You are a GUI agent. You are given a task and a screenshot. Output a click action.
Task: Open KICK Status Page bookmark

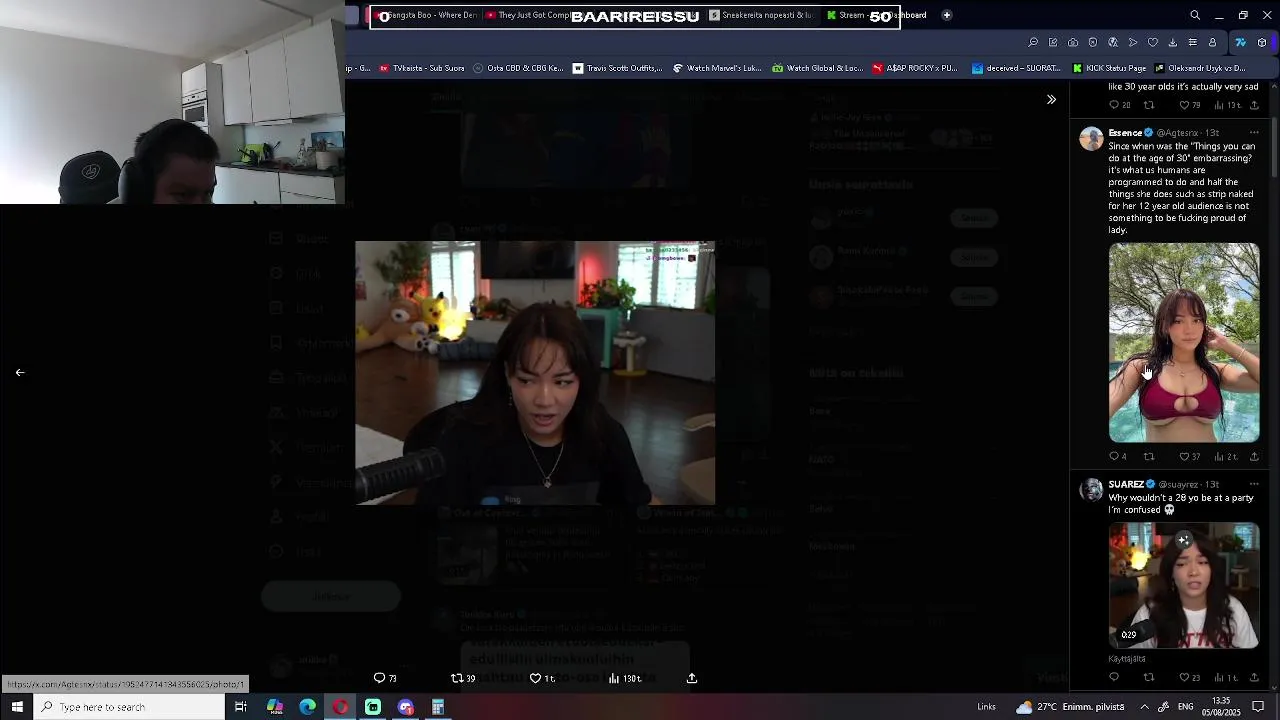point(1109,68)
